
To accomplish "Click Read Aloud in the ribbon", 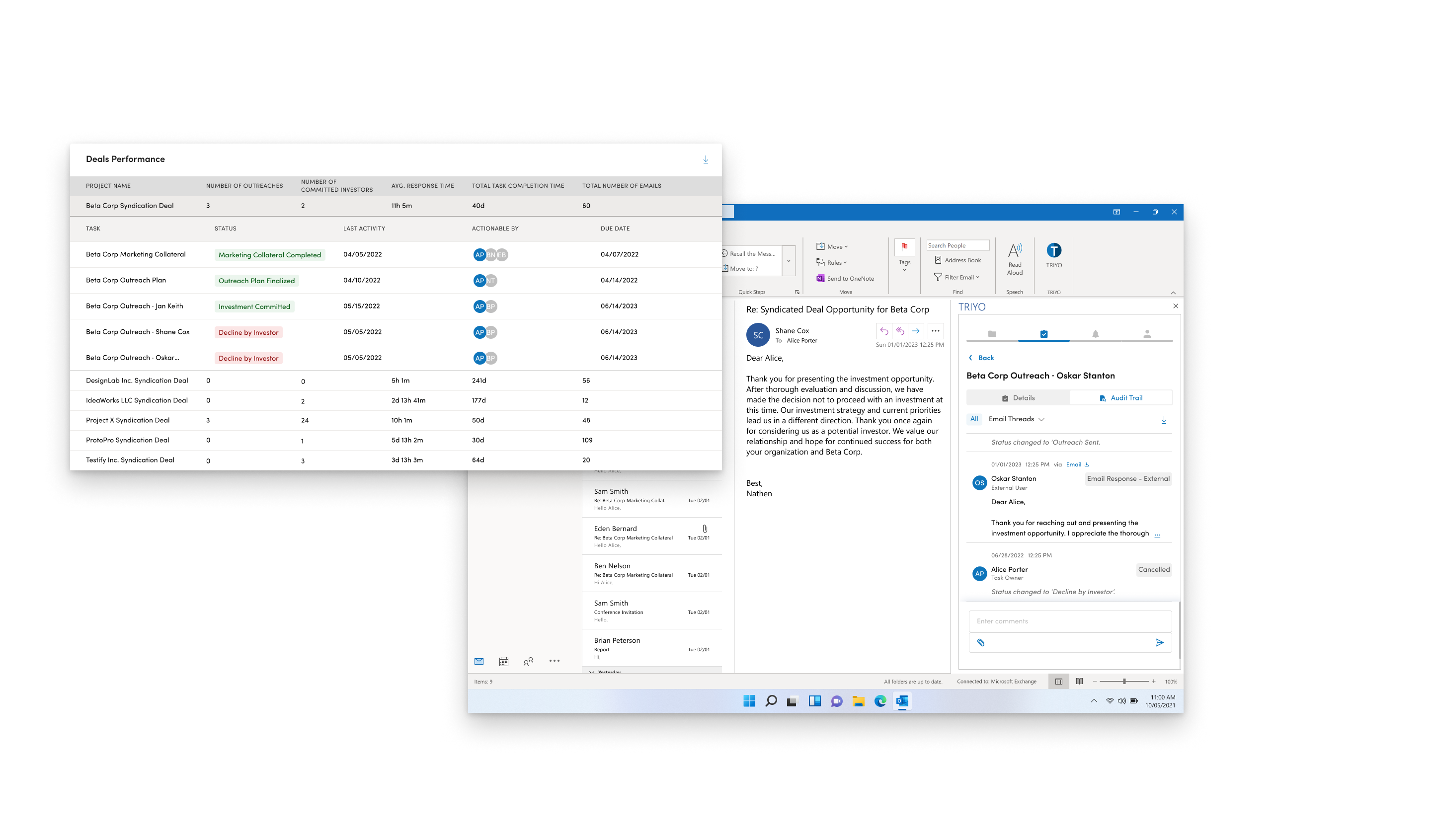I will [1015, 259].
